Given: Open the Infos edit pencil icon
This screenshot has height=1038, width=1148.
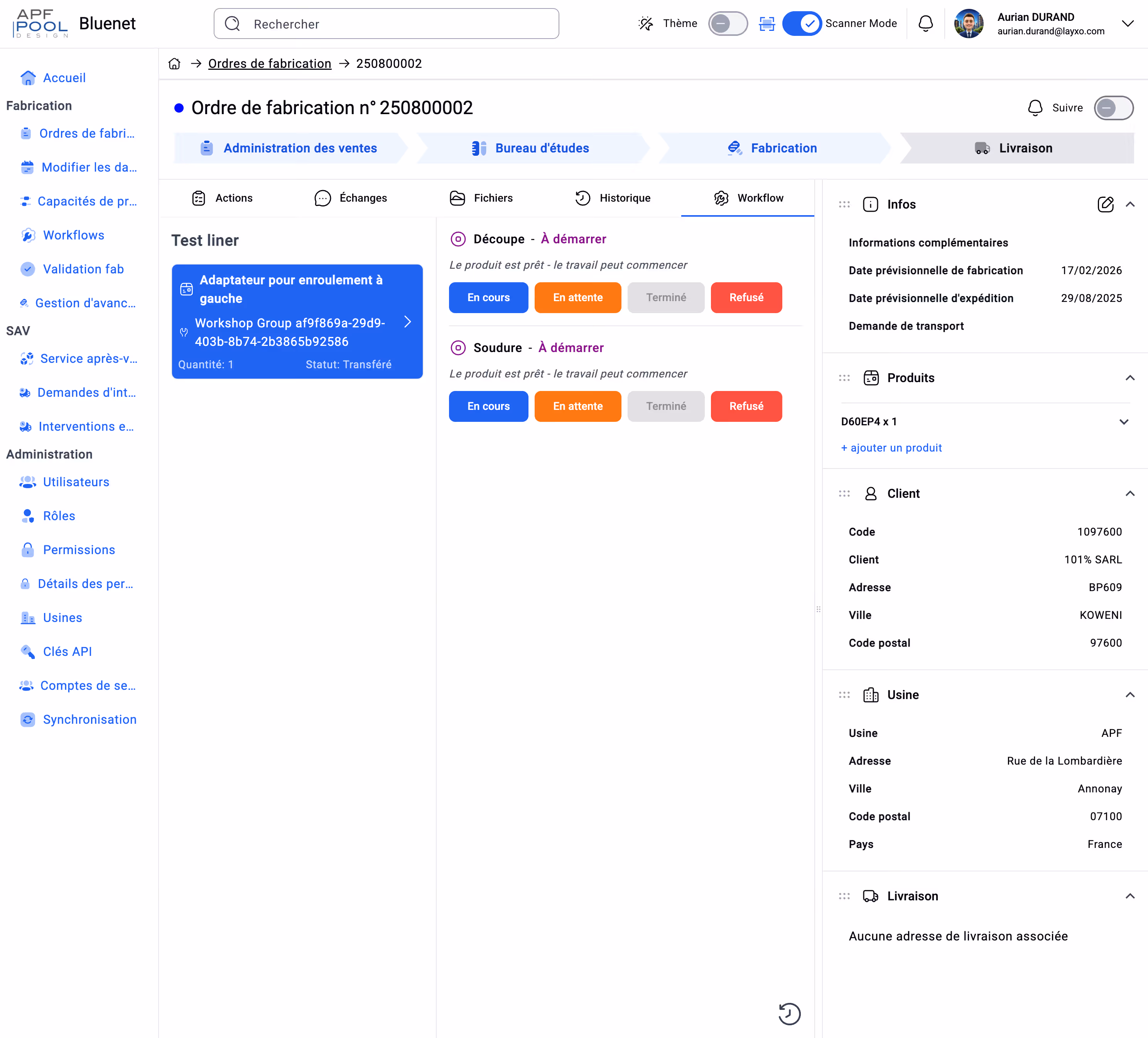Looking at the screenshot, I should click(1106, 204).
